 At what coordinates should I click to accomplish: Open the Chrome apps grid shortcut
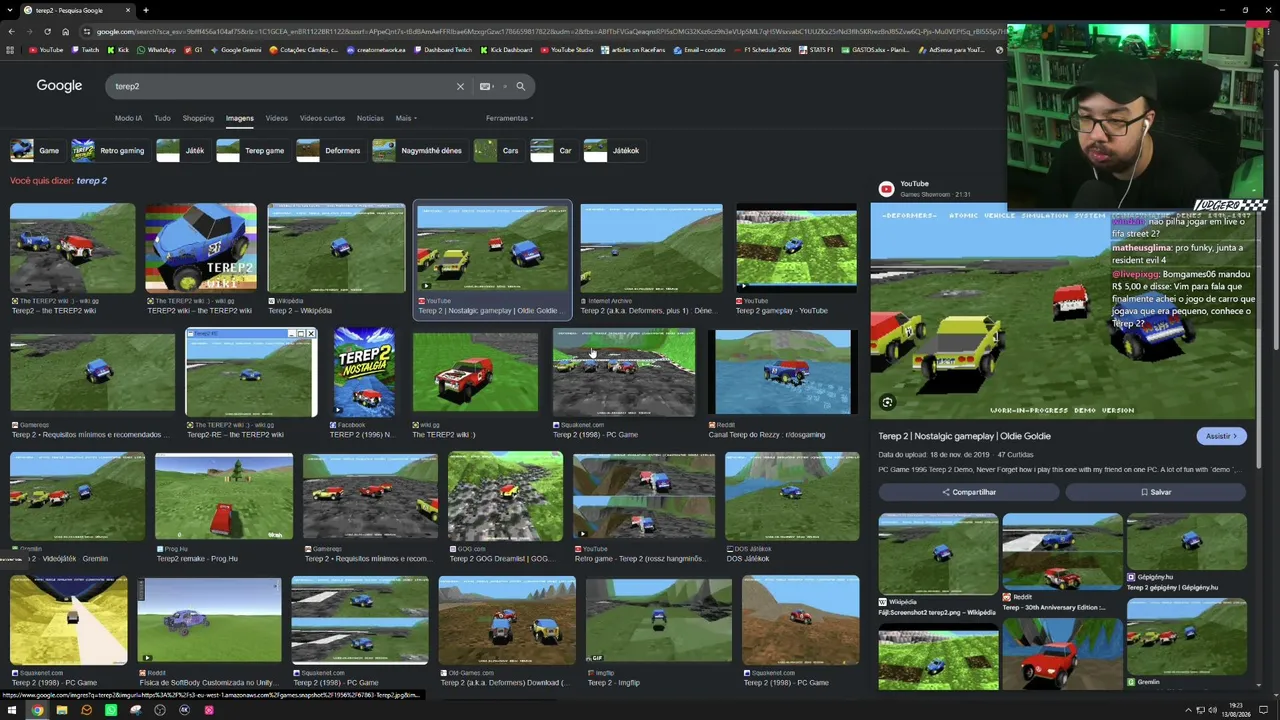(11, 50)
